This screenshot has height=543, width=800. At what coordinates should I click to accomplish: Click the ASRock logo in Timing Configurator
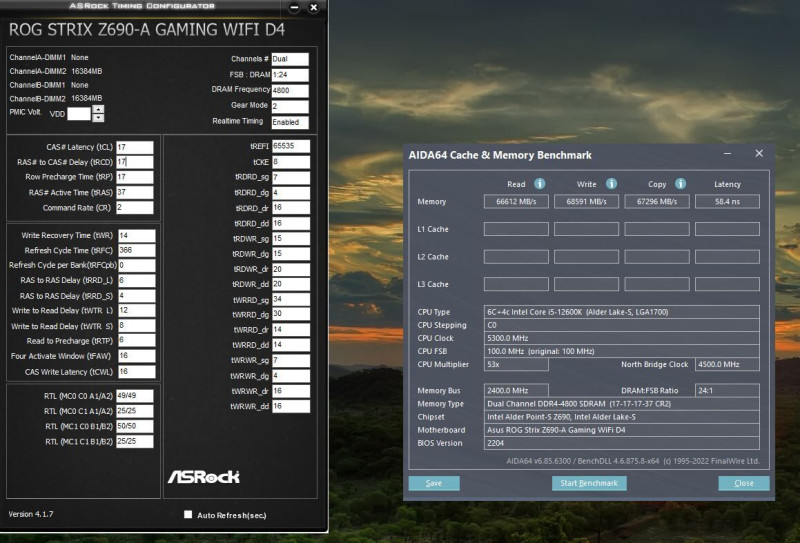[204, 477]
